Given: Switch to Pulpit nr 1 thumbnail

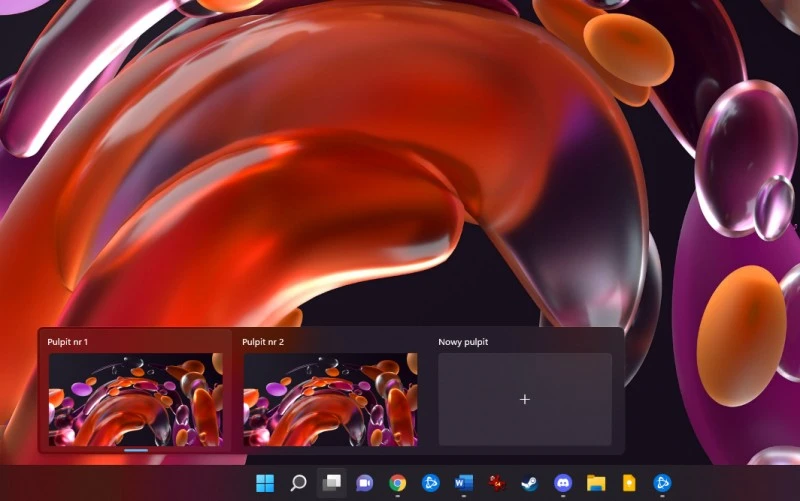Looking at the screenshot, I should 135,399.
